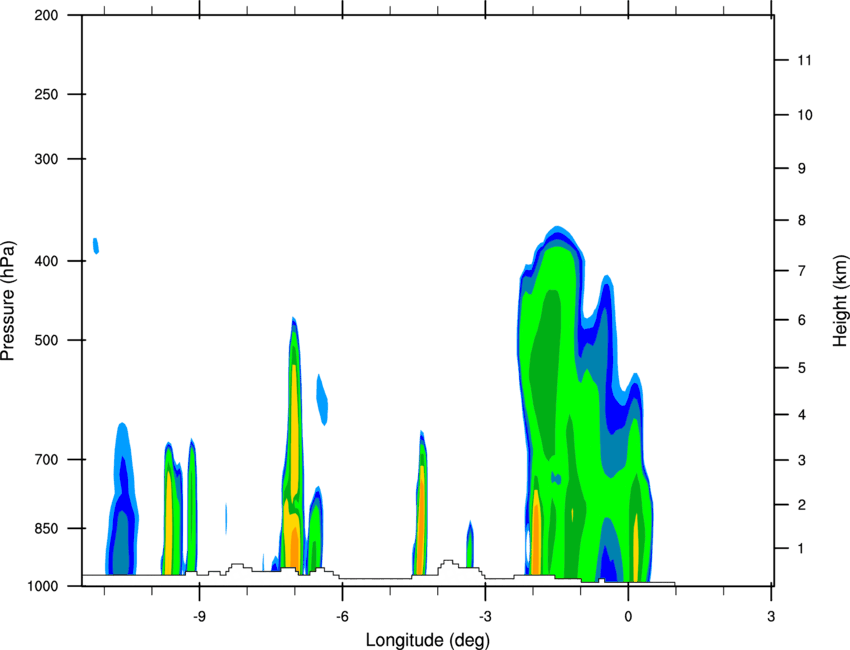
Task: Select the 500 pressure tick label
Action: click(x=46, y=340)
